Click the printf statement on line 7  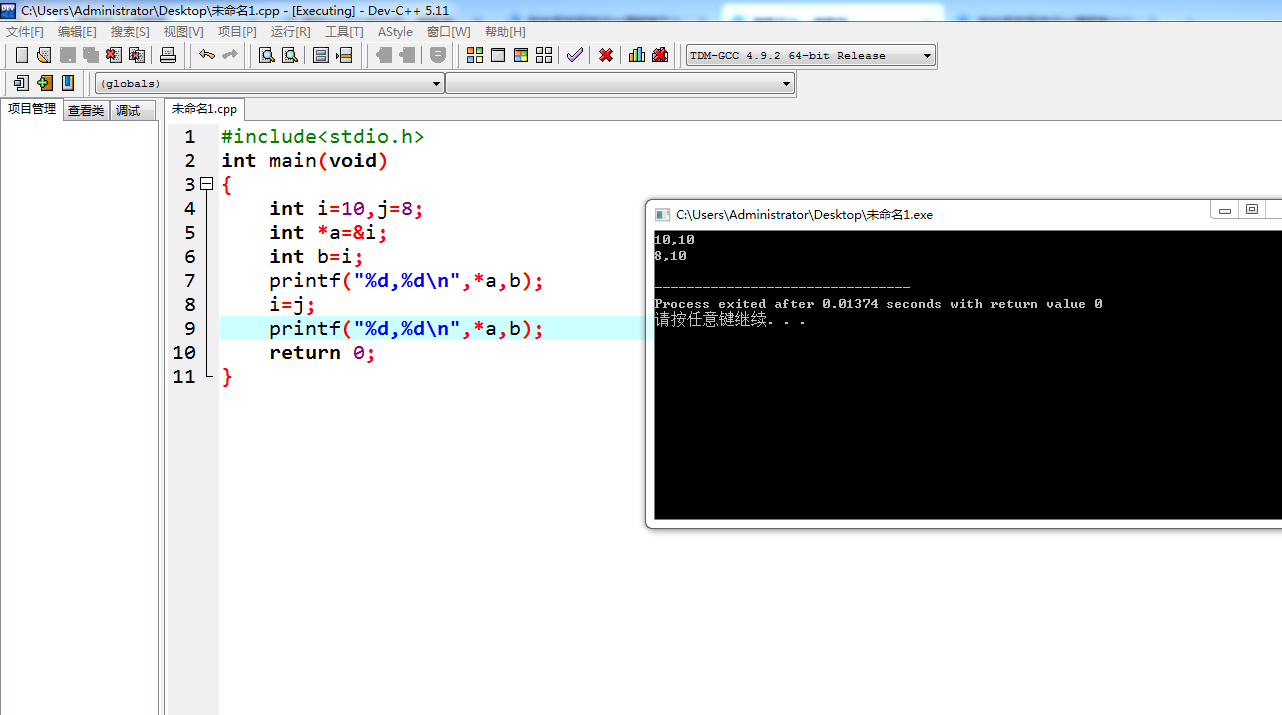(406, 280)
